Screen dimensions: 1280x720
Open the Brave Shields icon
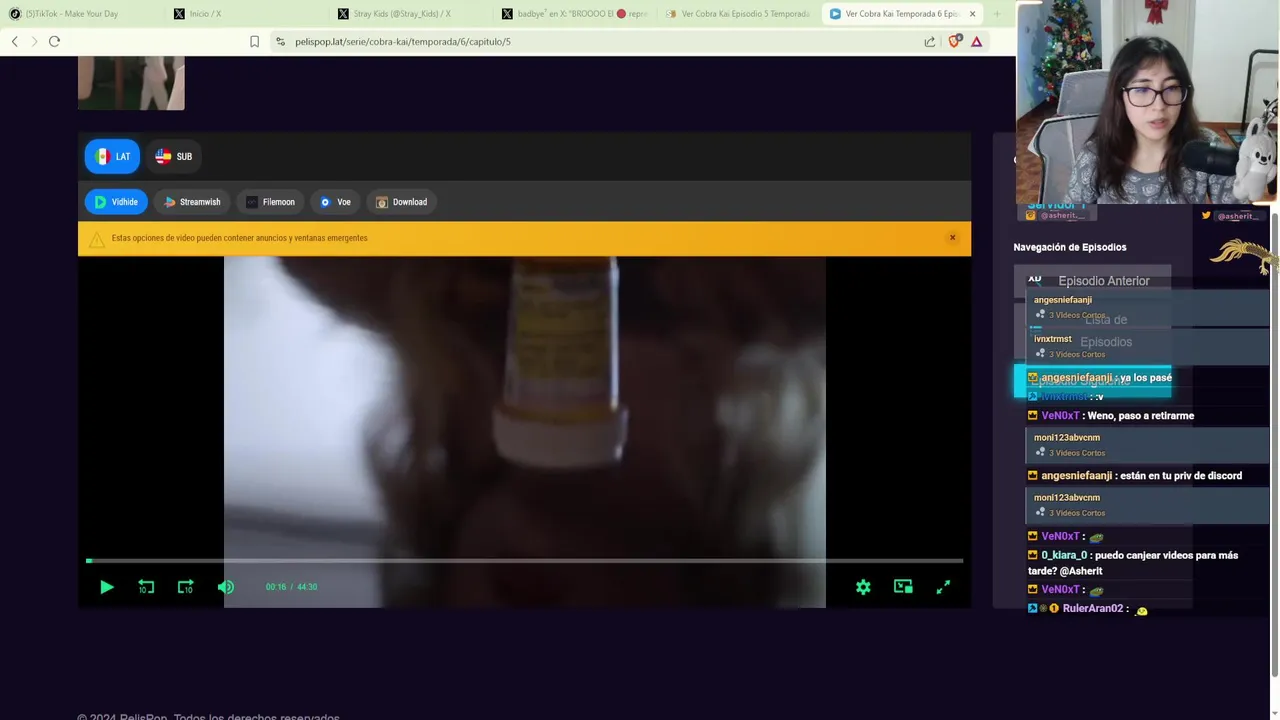pos(954,41)
